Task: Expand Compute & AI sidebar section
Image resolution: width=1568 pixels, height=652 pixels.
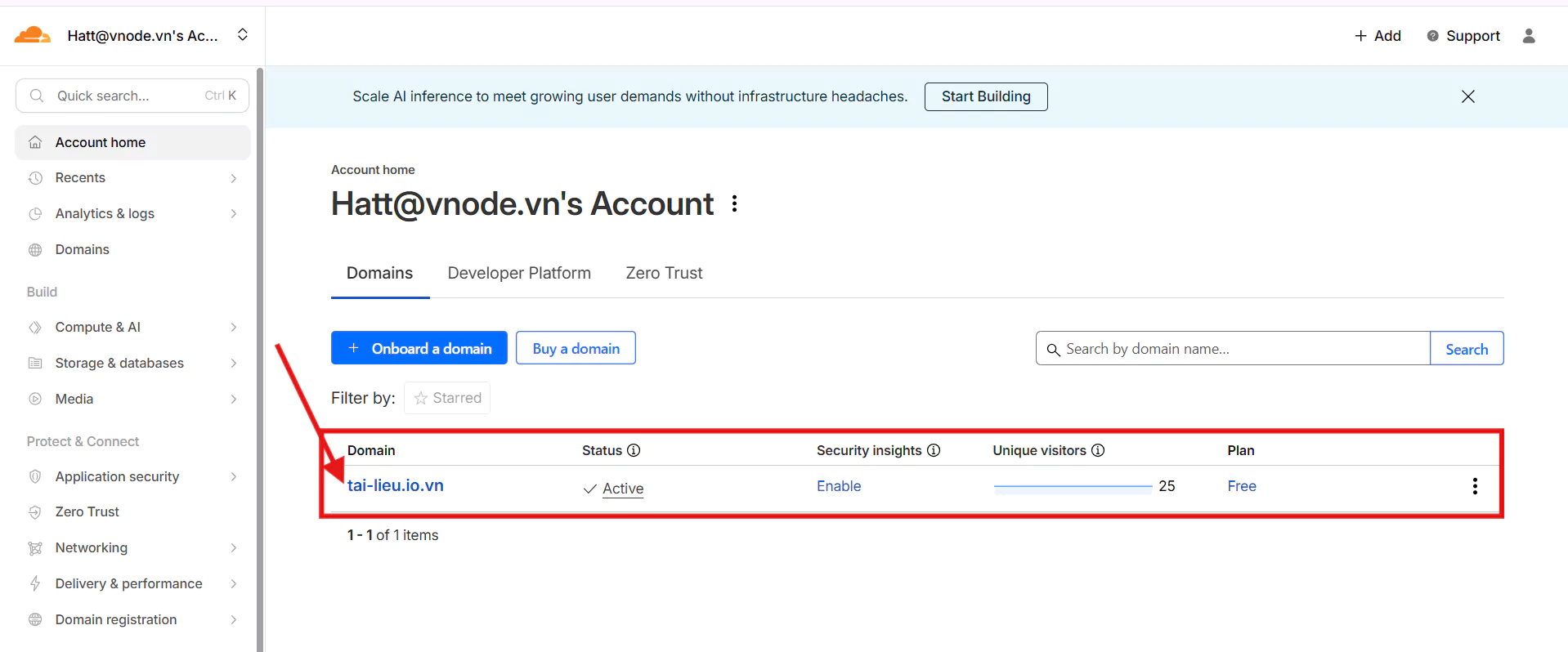Action: click(x=233, y=328)
